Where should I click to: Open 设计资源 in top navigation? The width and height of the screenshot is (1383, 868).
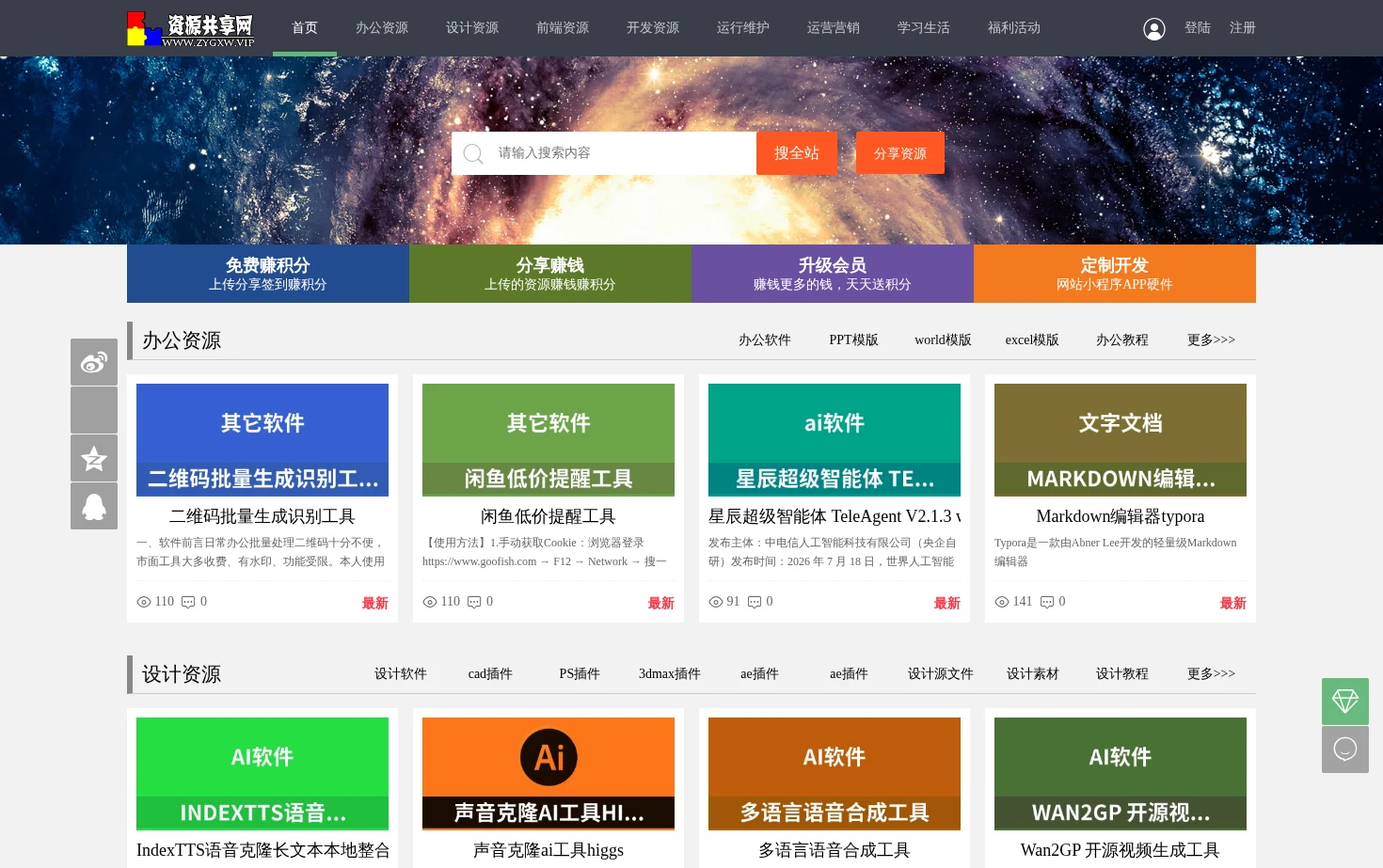(x=472, y=28)
